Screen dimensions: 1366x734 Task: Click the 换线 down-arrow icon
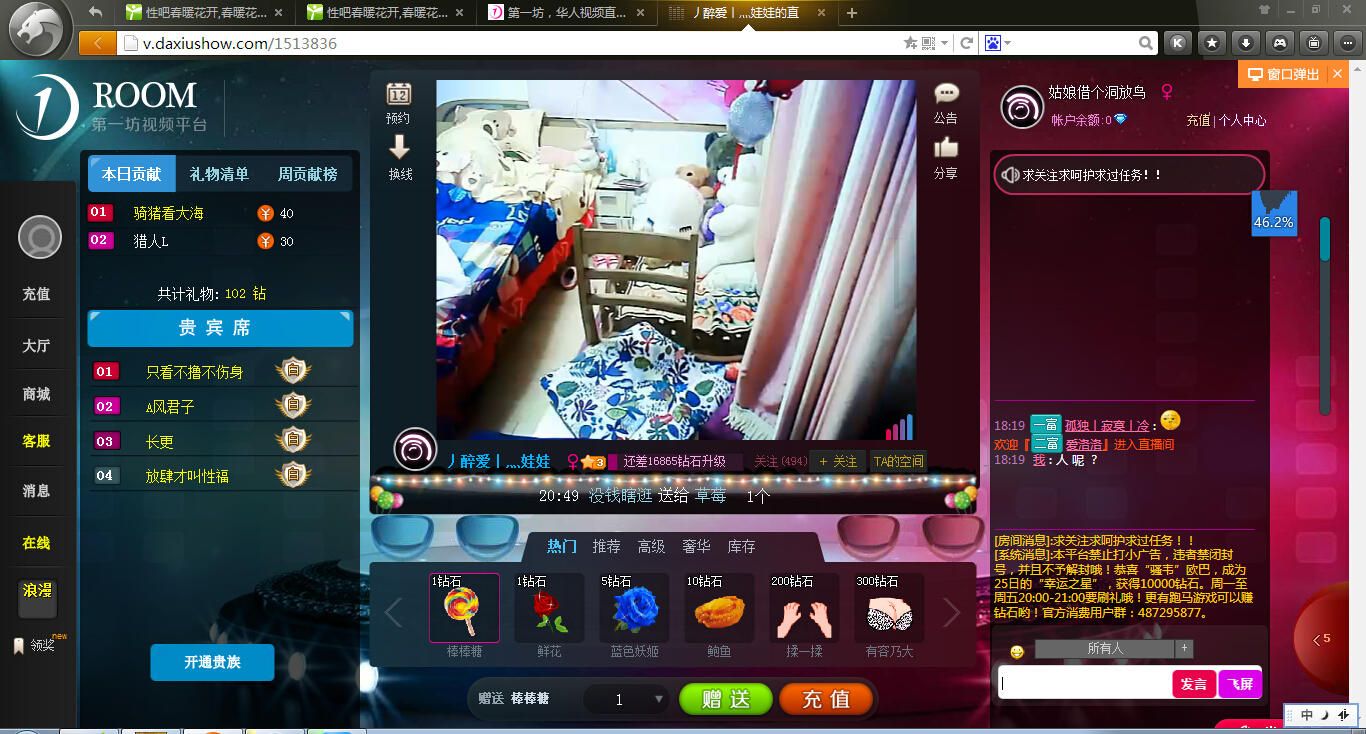(x=399, y=148)
